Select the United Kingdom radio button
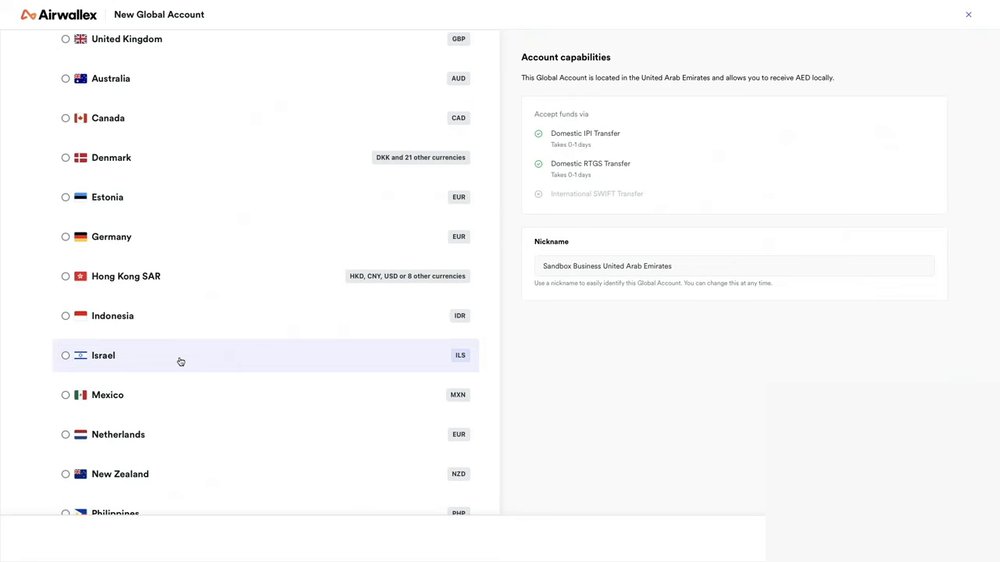Screen dimensions: 1000x562 66,39
